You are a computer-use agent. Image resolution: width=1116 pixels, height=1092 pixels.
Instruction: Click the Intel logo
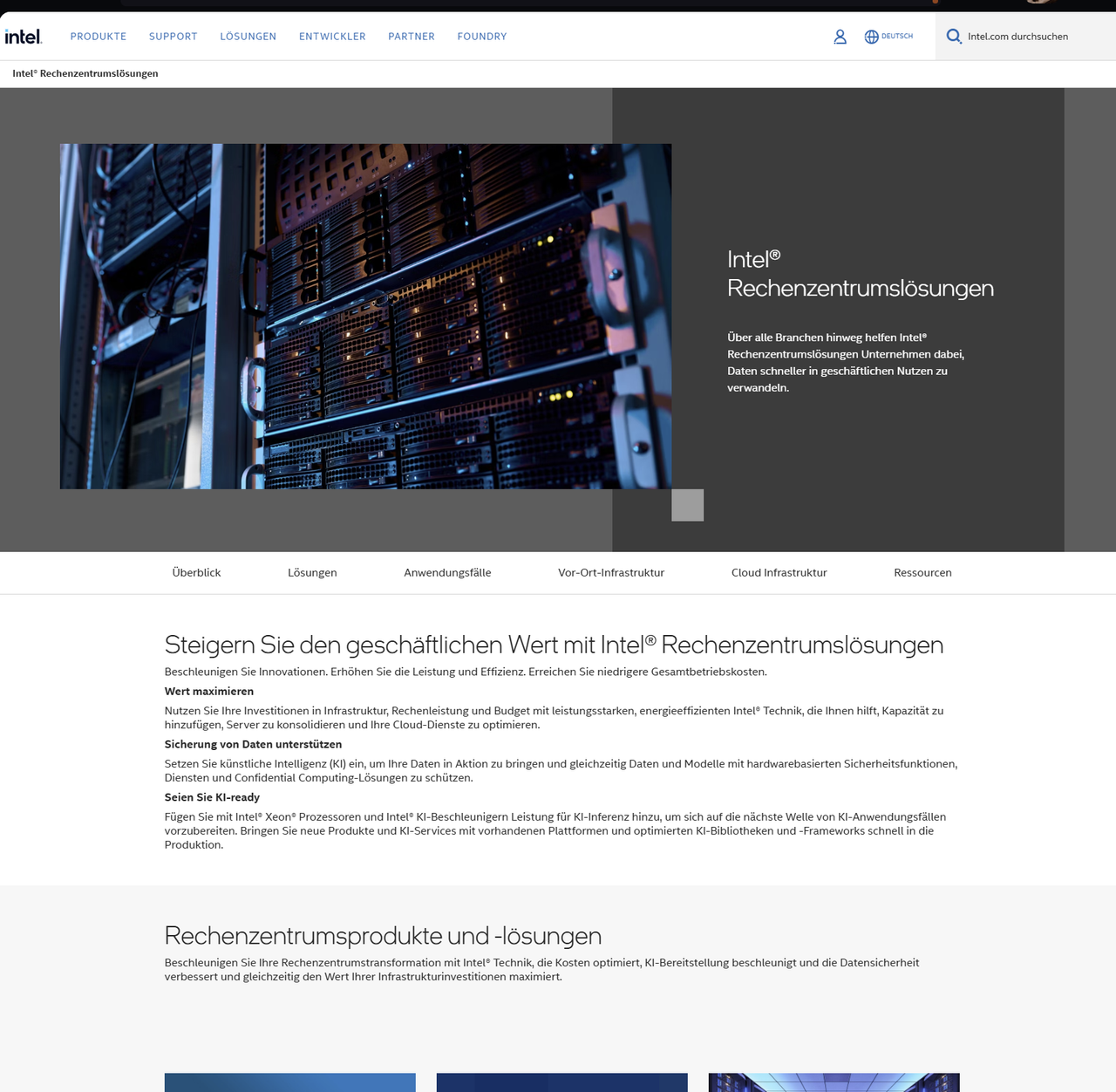click(x=24, y=37)
